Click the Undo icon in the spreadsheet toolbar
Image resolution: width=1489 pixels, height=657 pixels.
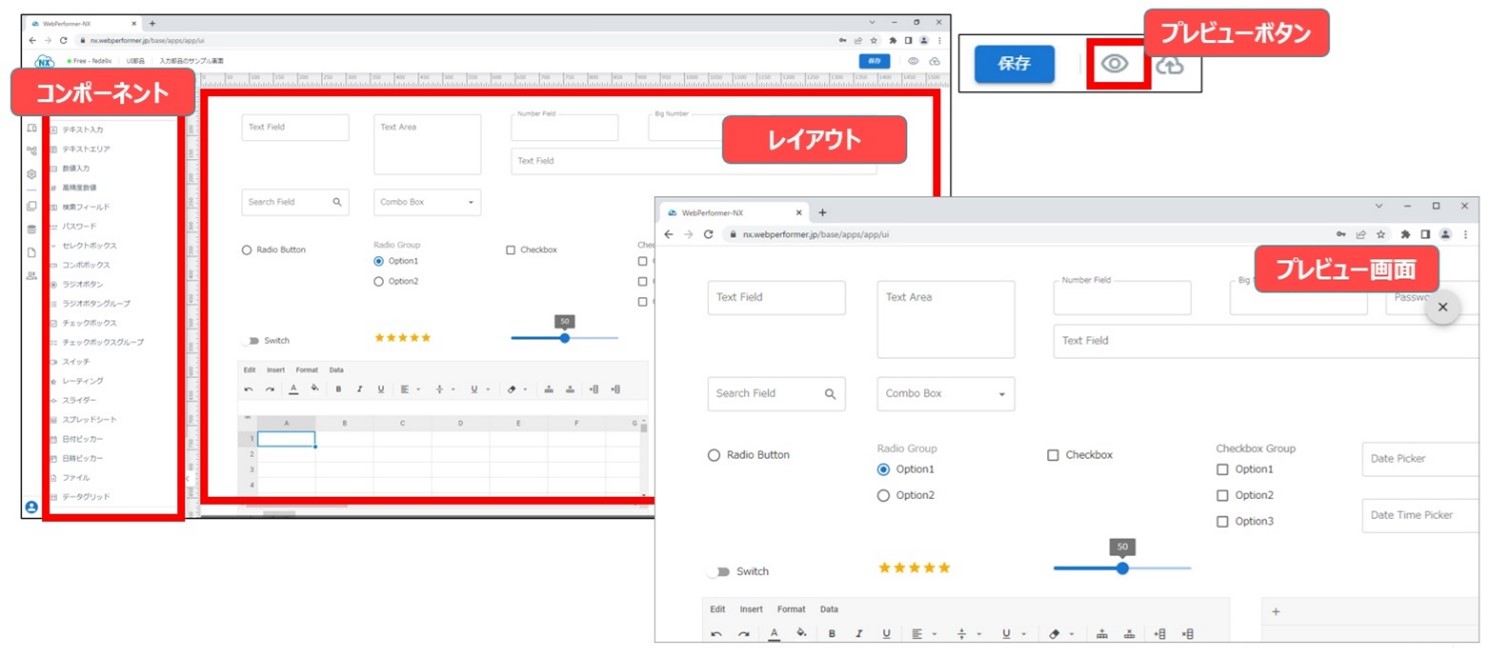click(x=717, y=633)
